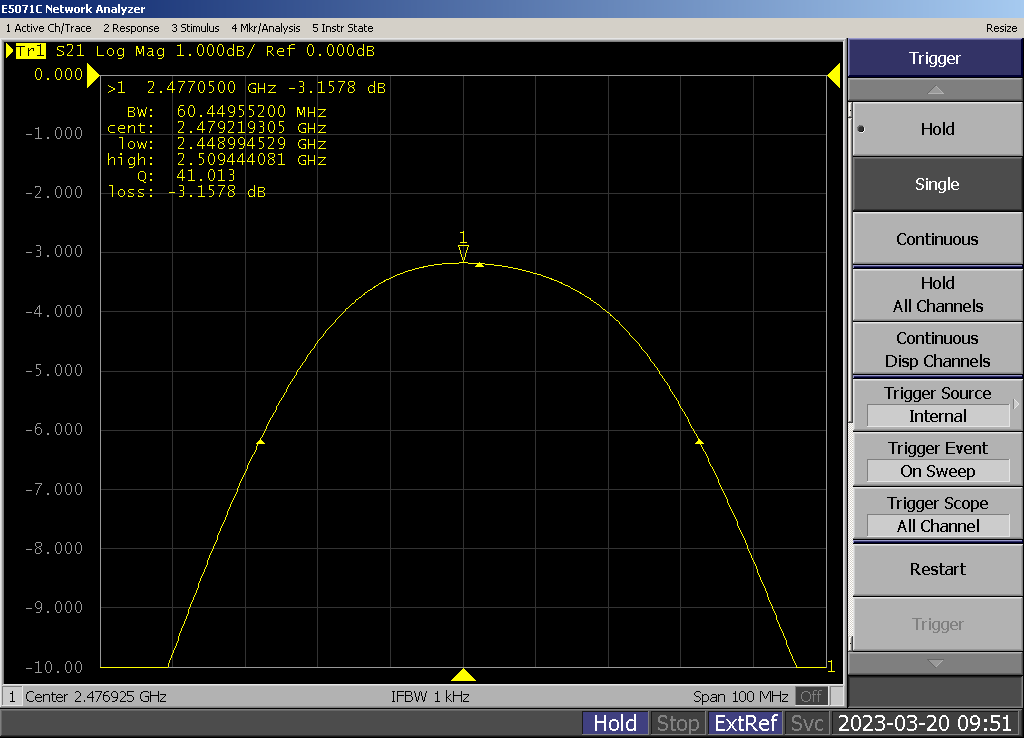Screen dimensions: 1024x738
Task: Select the Hold trigger mode softkey
Action: (936, 129)
